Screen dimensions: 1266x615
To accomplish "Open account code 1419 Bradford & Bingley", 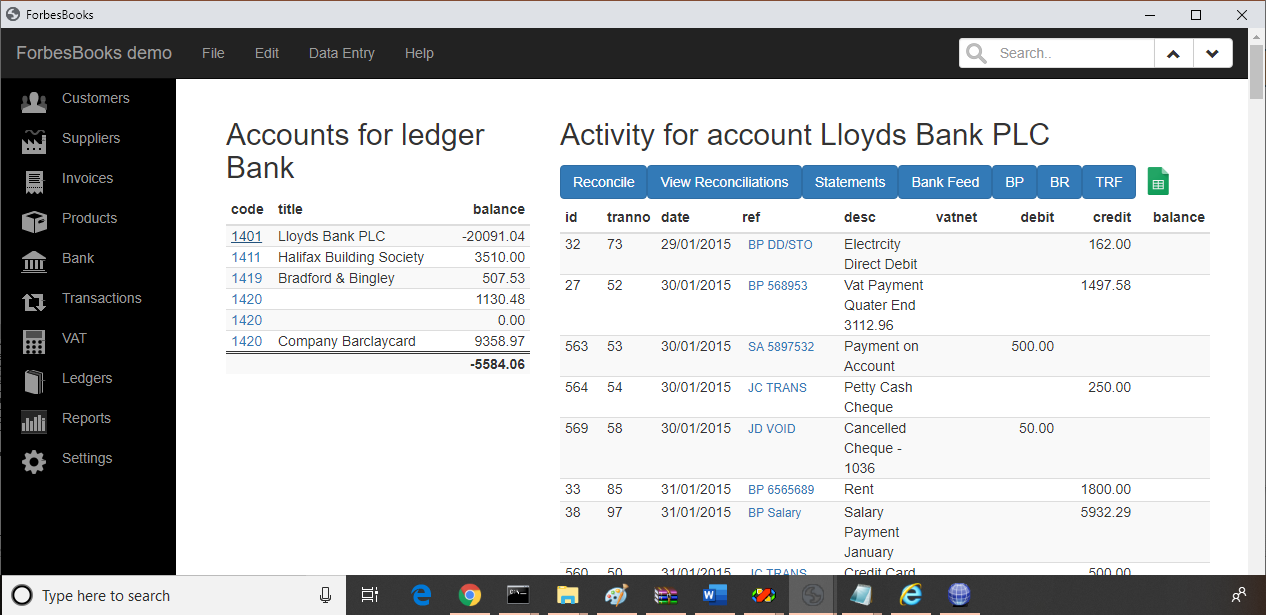I will pyautogui.click(x=246, y=278).
